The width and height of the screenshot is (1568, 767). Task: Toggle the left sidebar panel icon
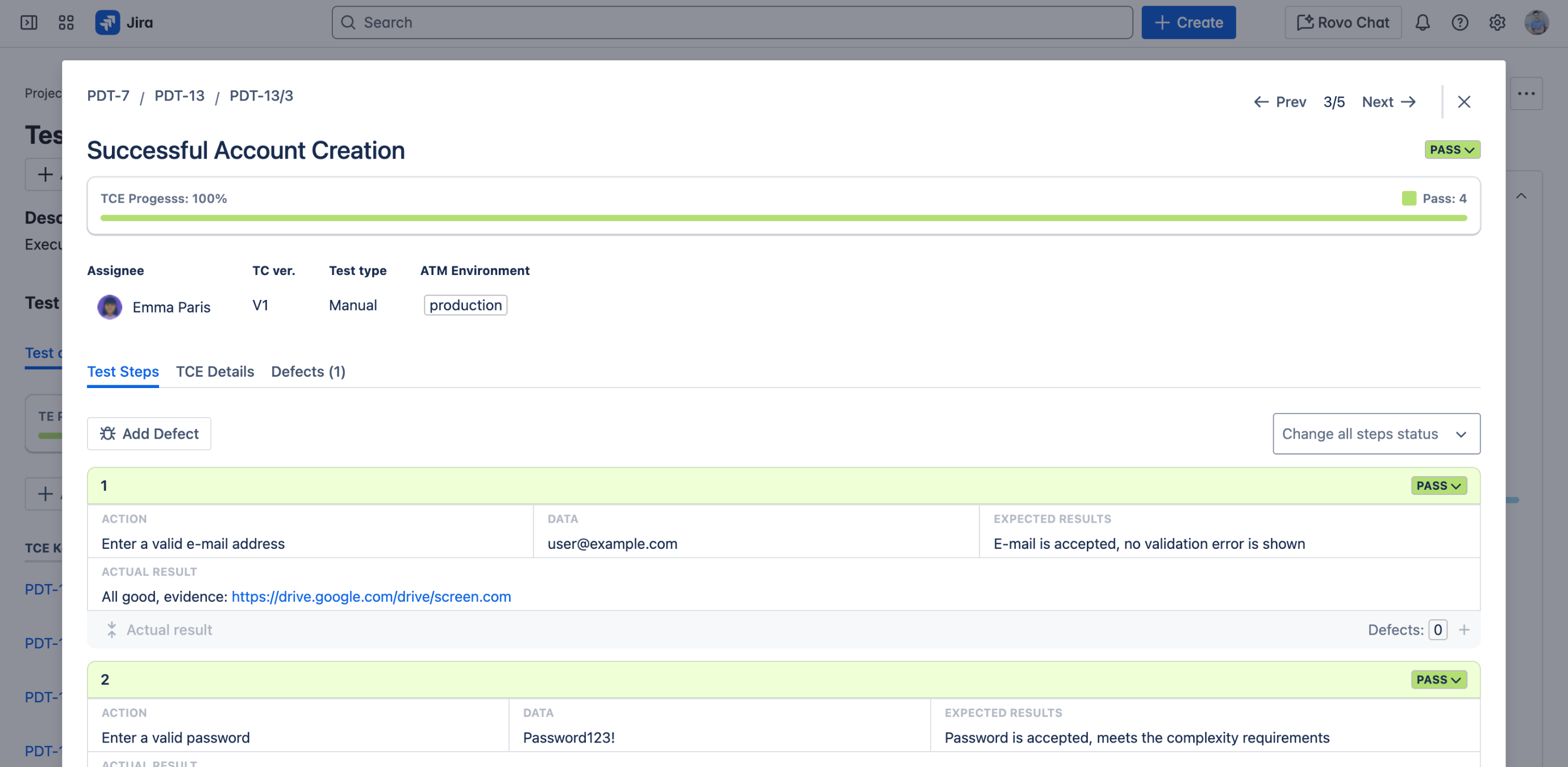click(x=28, y=23)
